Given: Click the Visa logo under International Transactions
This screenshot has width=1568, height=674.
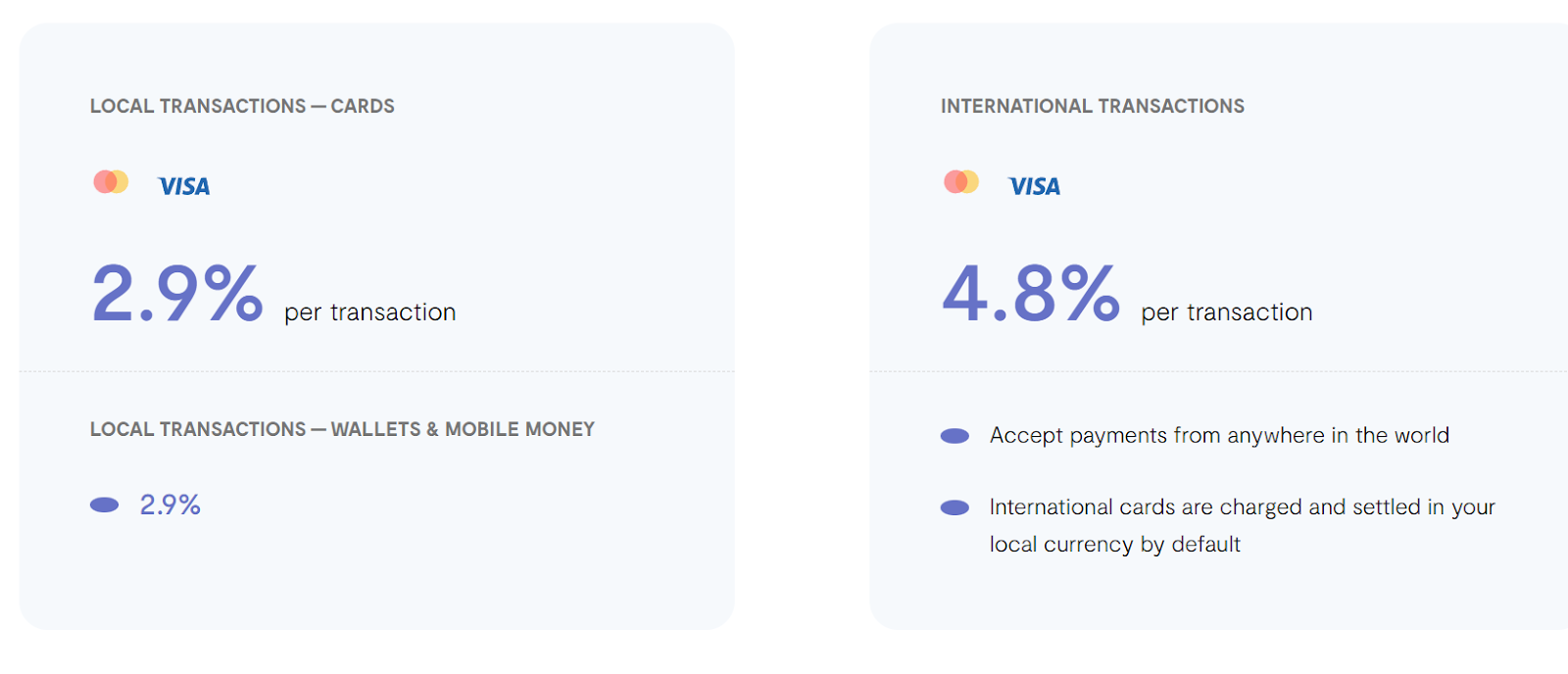Looking at the screenshot, I should coord(1035,186).
